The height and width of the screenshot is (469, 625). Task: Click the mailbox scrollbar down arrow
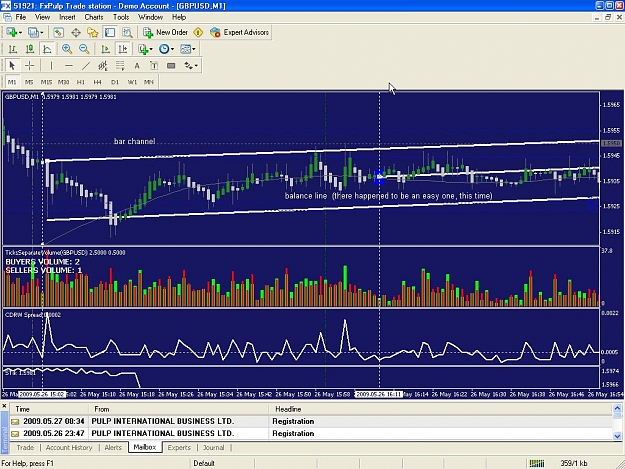point(617,436)
